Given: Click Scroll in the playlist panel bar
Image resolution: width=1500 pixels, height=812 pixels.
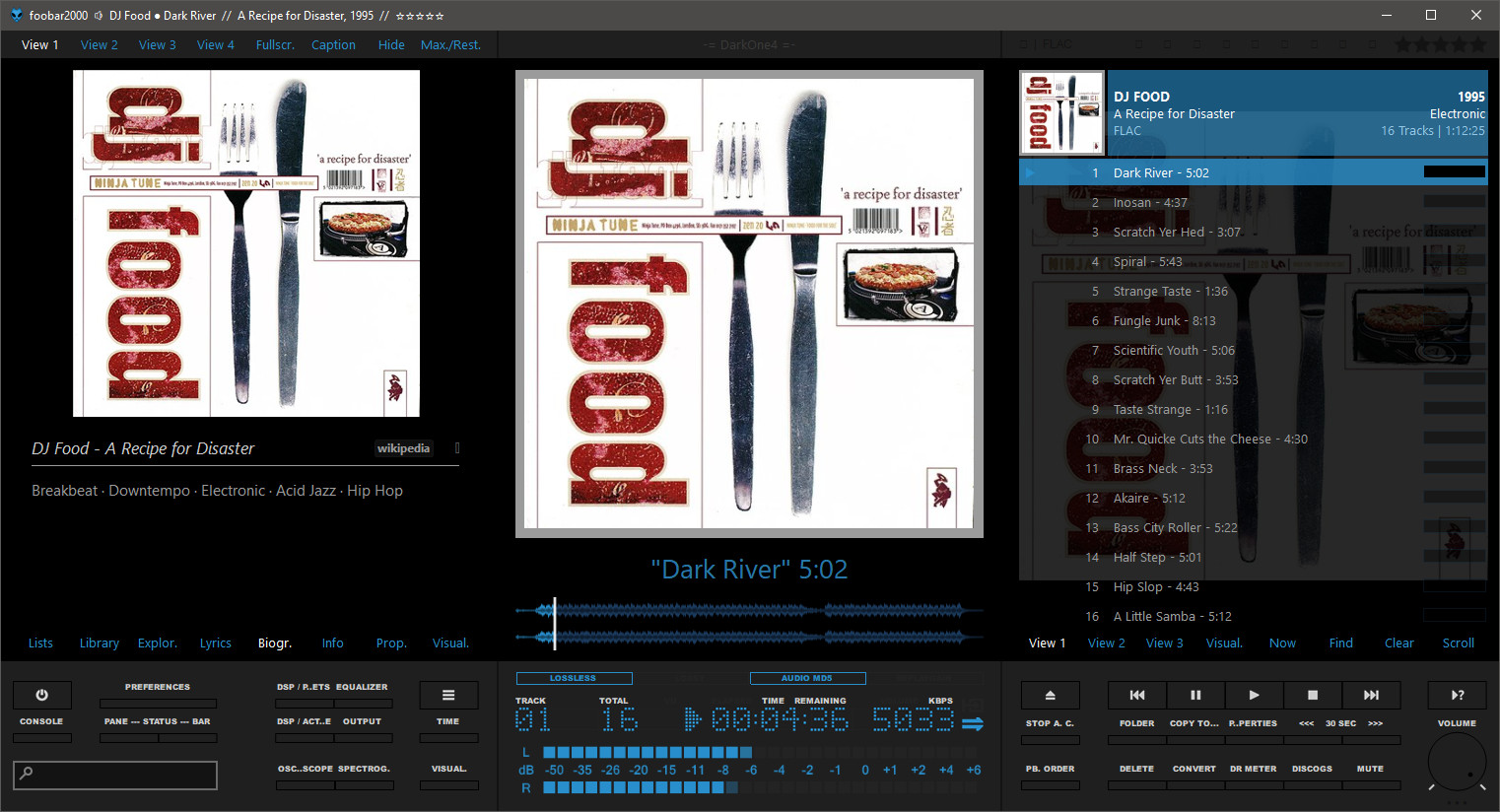Looking at the screenshot, I should [x=1459, y=643].
